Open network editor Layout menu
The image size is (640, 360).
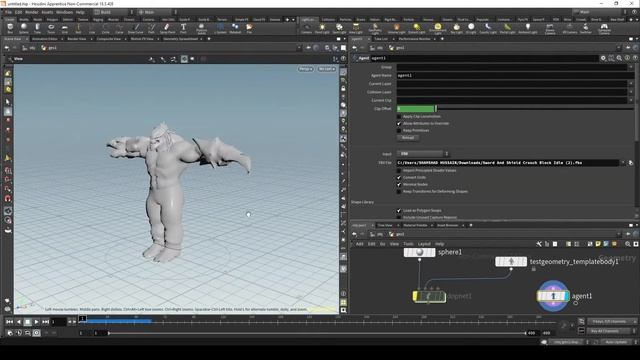coord(424,244)
